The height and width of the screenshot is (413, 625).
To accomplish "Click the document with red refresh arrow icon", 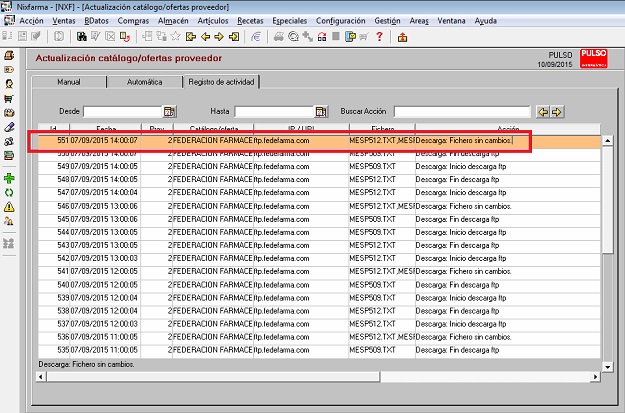I will (125, 37).
